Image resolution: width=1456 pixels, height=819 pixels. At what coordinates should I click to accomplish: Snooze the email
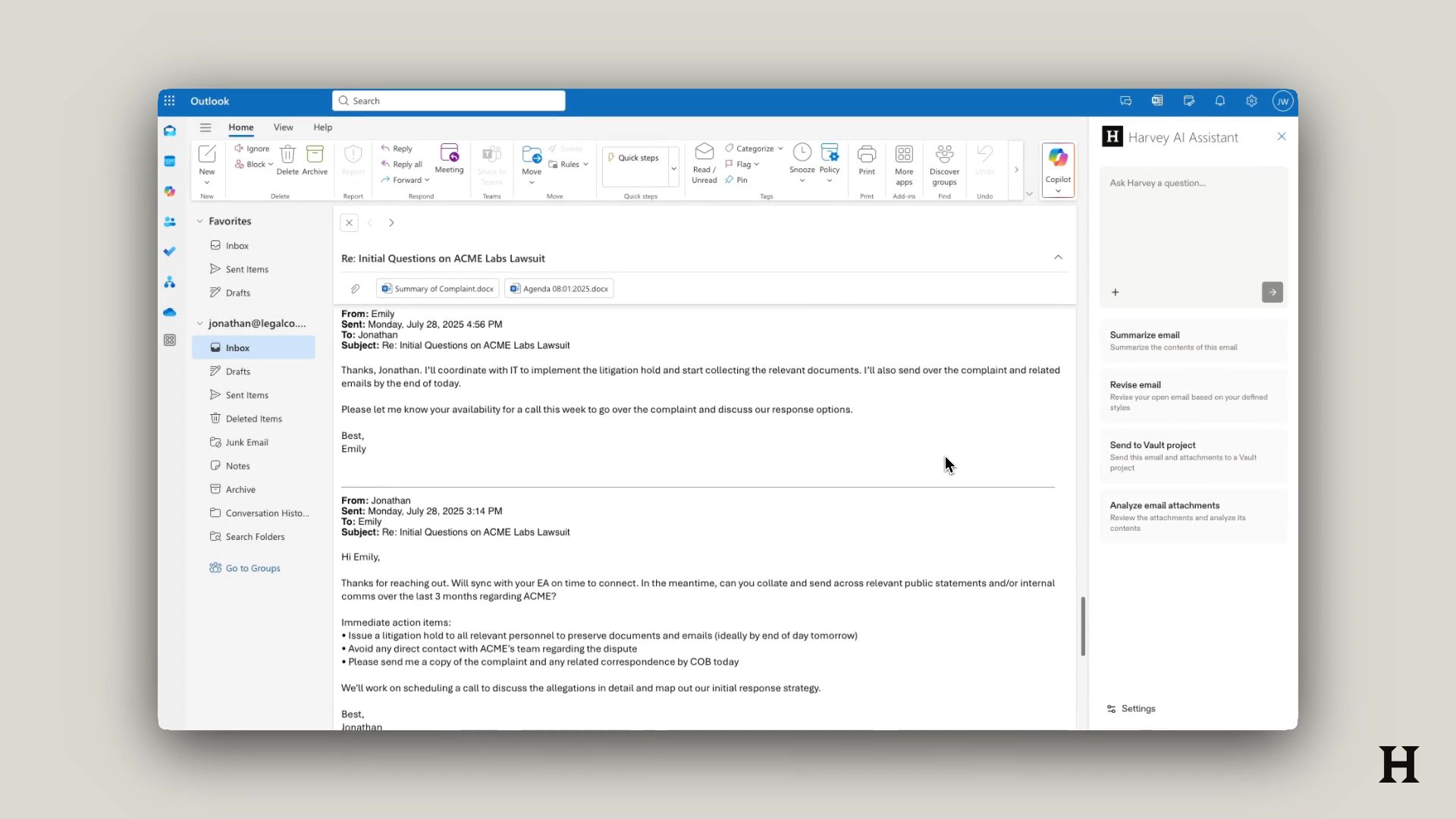click(x=802, y=158)
